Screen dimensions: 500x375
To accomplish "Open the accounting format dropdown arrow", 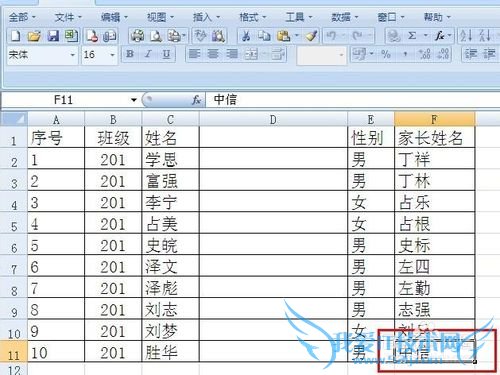I will pyautogui.click(x=371, y=54).
